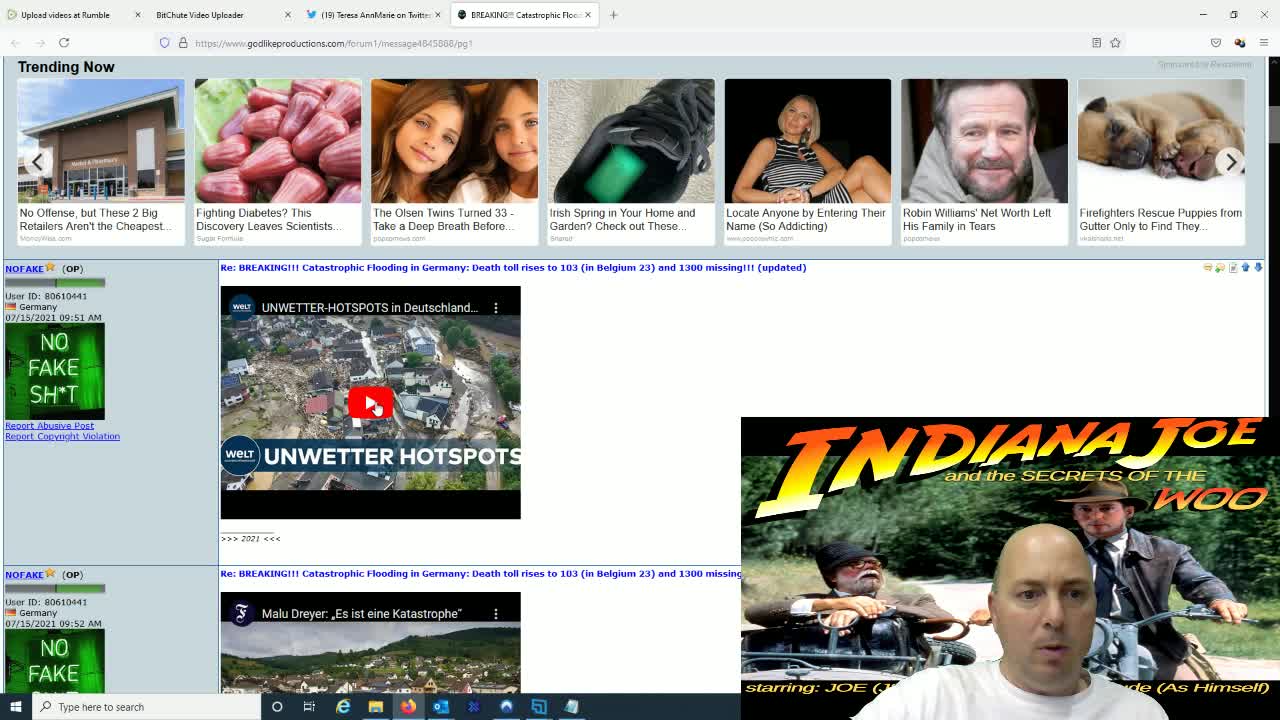Viewport: 1280px width, 720px height.
Task: Click Report Copyright Violation link
Action: pos(62,437)
